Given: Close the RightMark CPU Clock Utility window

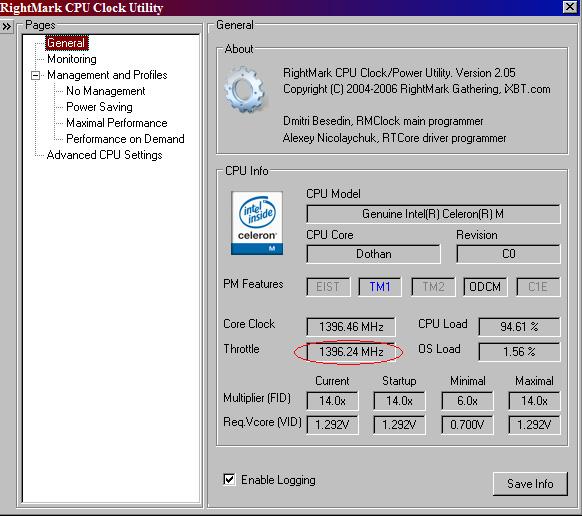Looking at the screenshot, I should [x=570, y=7].
